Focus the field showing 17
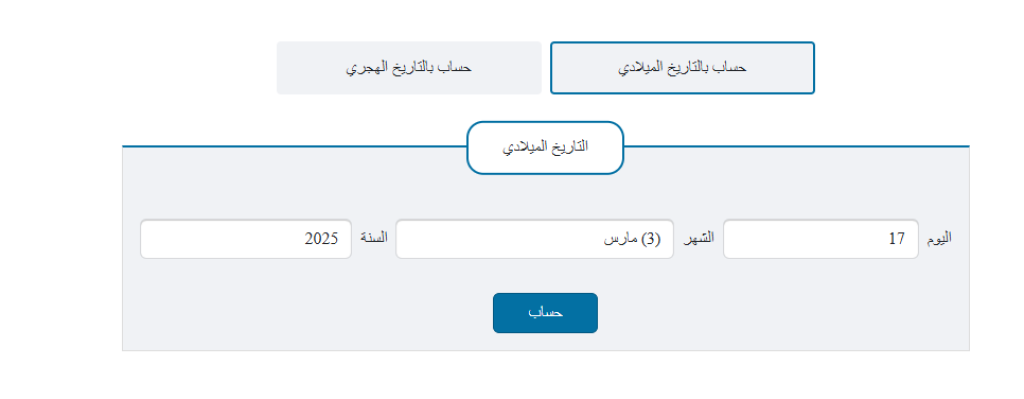 tap(821, 239)
